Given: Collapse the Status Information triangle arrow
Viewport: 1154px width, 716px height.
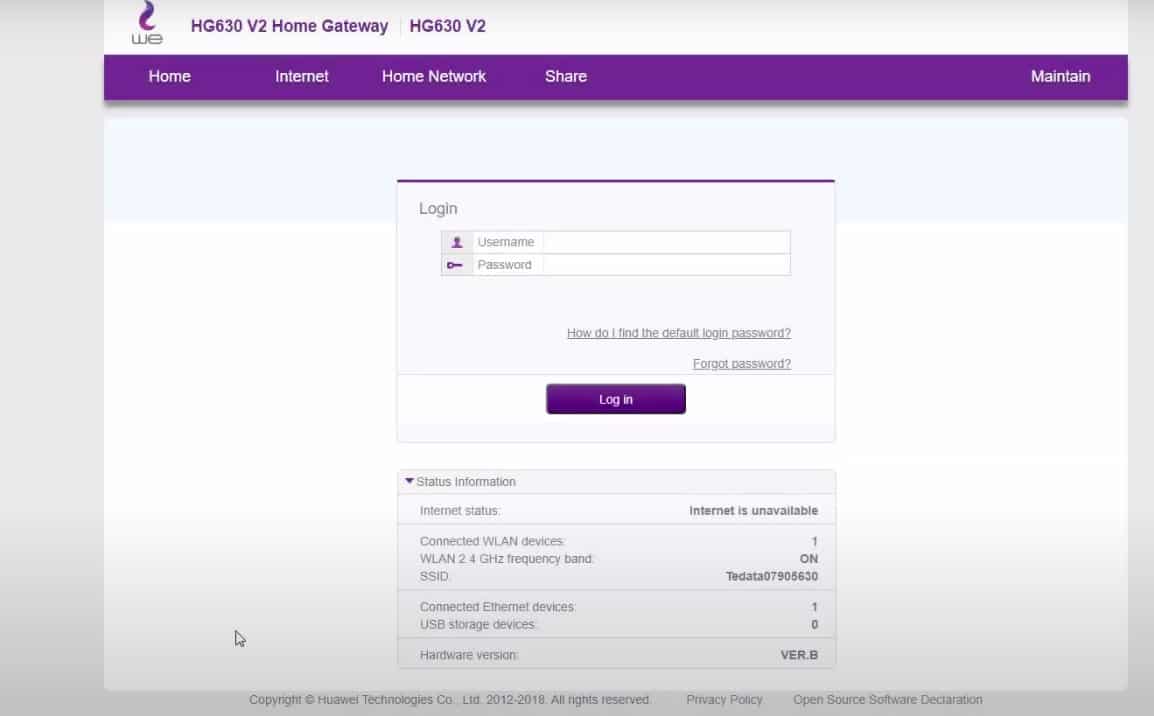Looking at the screenshot, I should tap(409, 481).
